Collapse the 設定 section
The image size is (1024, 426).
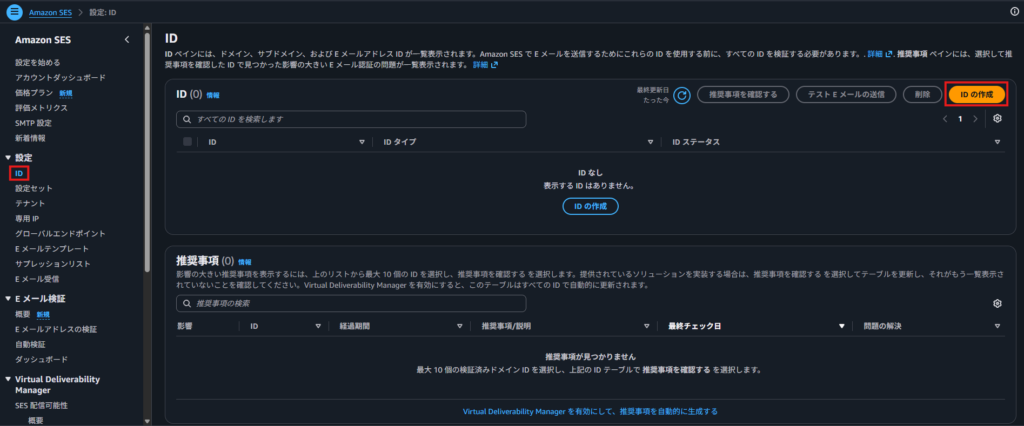(x=8, y=158)
